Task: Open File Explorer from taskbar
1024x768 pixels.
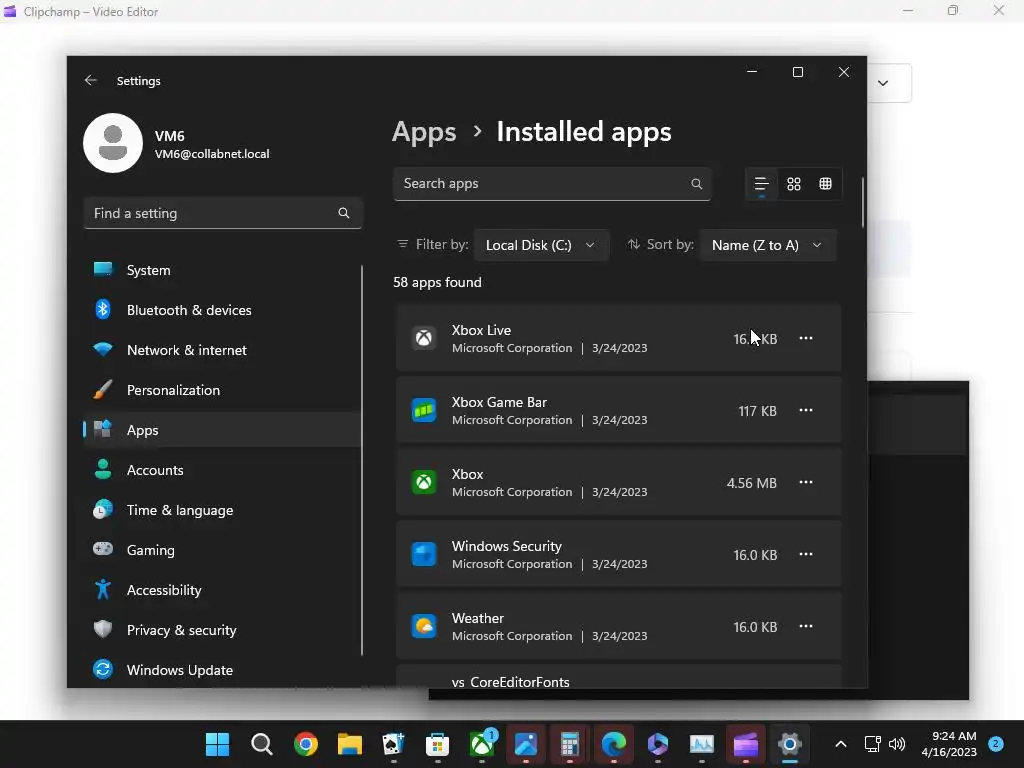Action: pyautogui.click(x=349, y=744)
